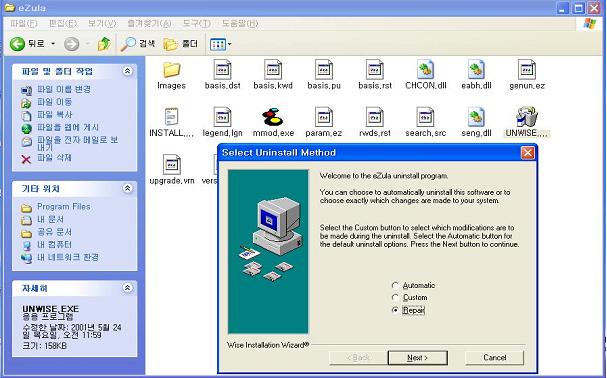
Task: Collapse the 파일 및 폴더 작업 panel
Action: (x=127, y=71)
